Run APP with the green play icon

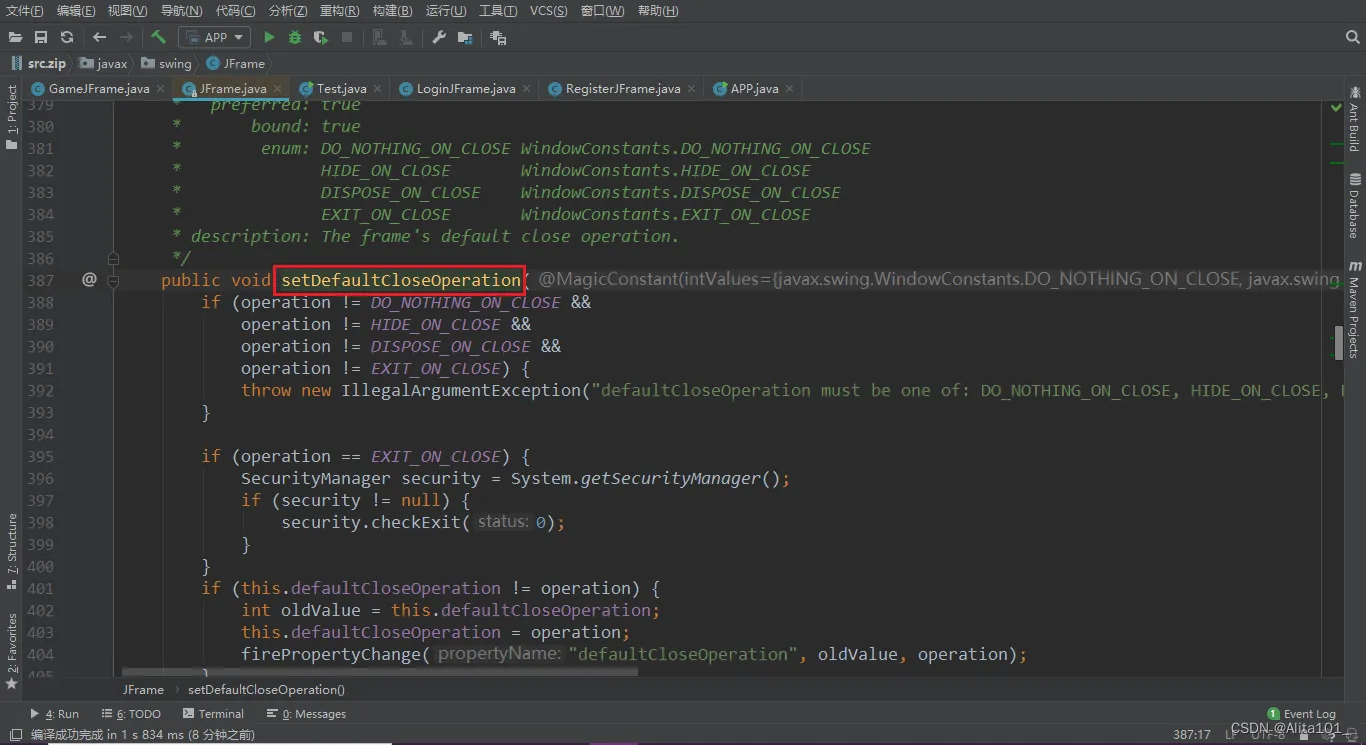click(x=269, y=37)
